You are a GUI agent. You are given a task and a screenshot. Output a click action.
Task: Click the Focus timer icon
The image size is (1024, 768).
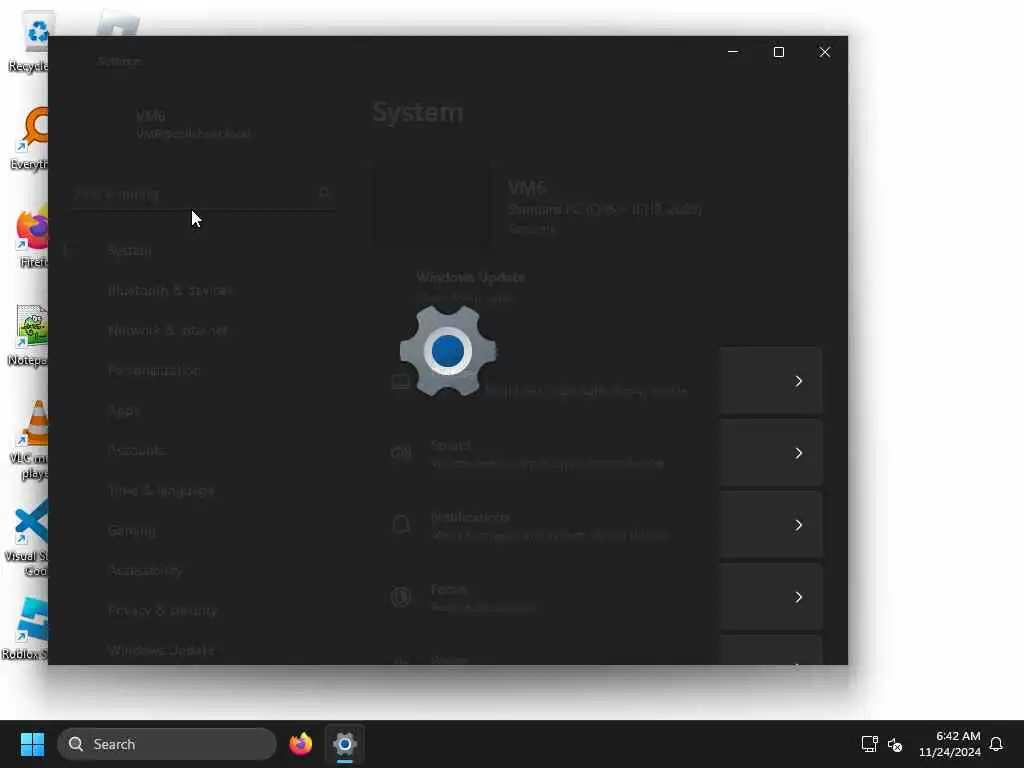click(401, 596)
